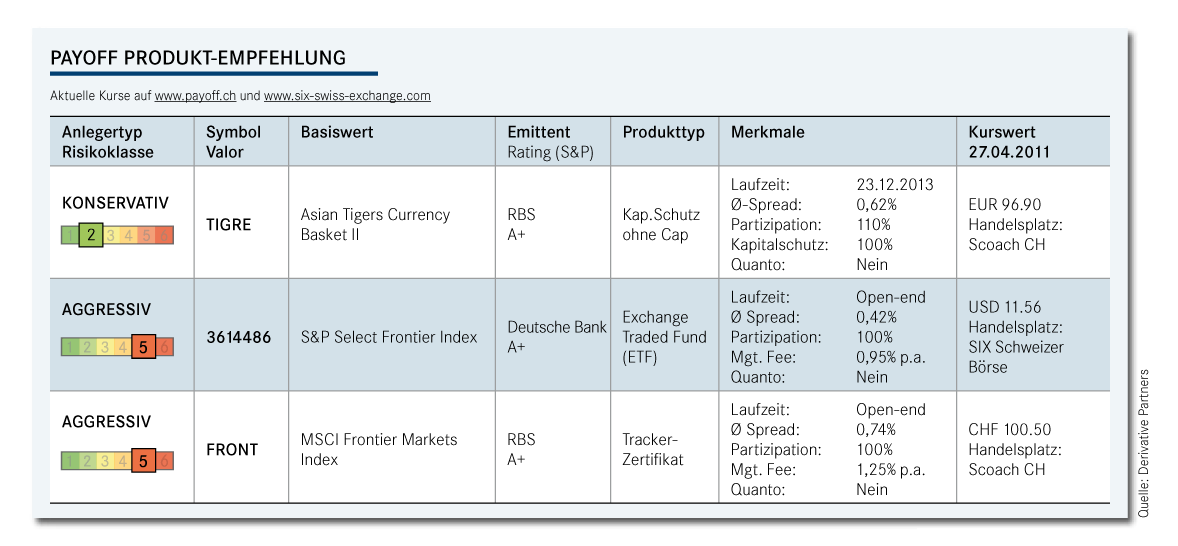Viewport: 1178px width, 546px height.
Task: Select the TIGRE symbol
Action: [229, 225]
